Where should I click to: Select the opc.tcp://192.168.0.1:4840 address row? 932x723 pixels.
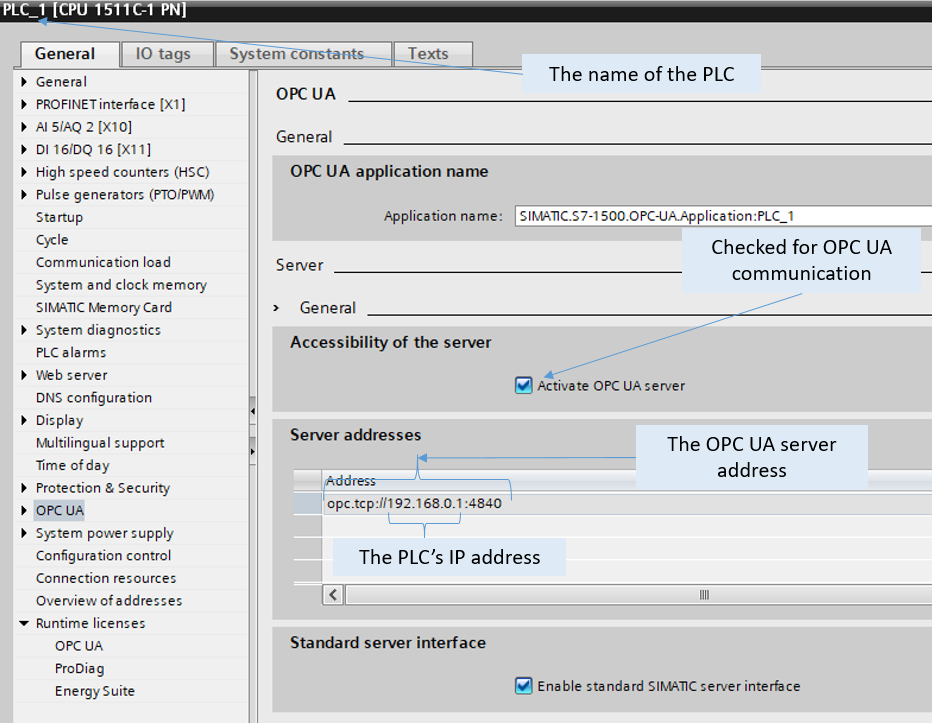pyautogui.click(x=414, y=503)
